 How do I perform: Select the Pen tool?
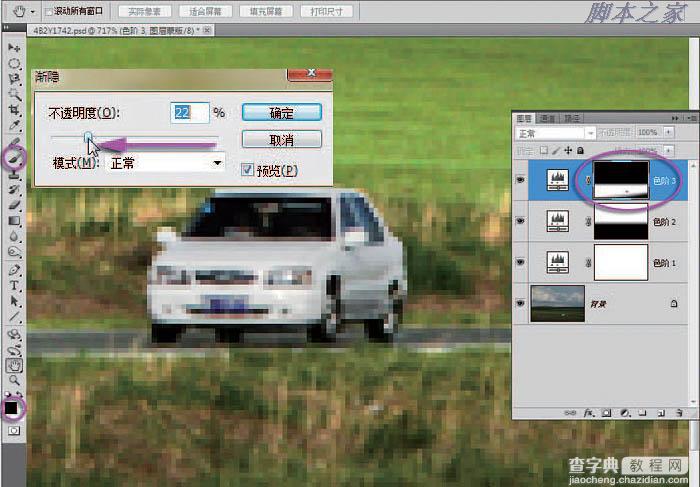pos(14,270)
